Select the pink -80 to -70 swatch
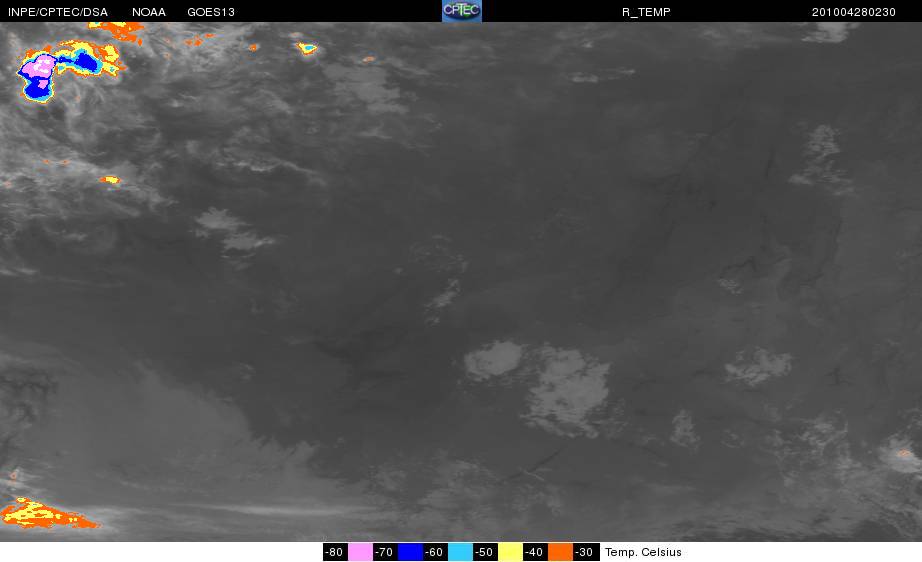 360,552
